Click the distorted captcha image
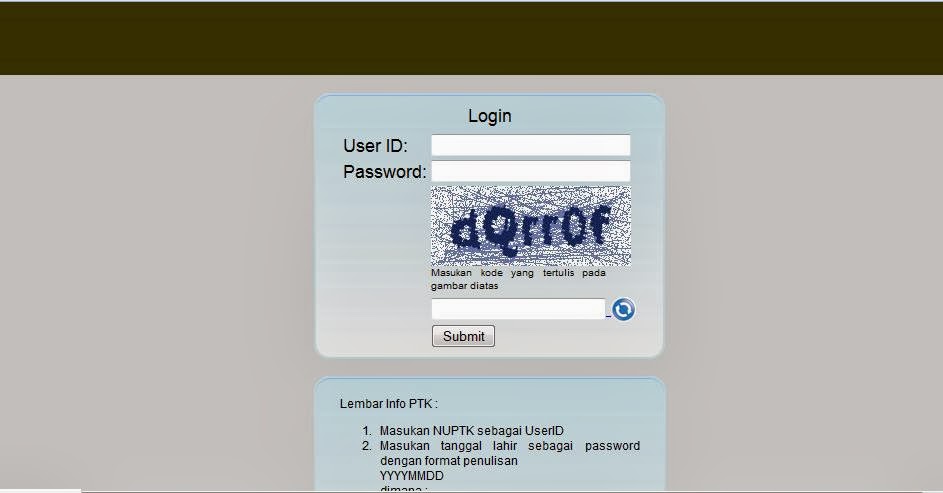The width and height of the screenshot is (943, 493). point(530,225)
